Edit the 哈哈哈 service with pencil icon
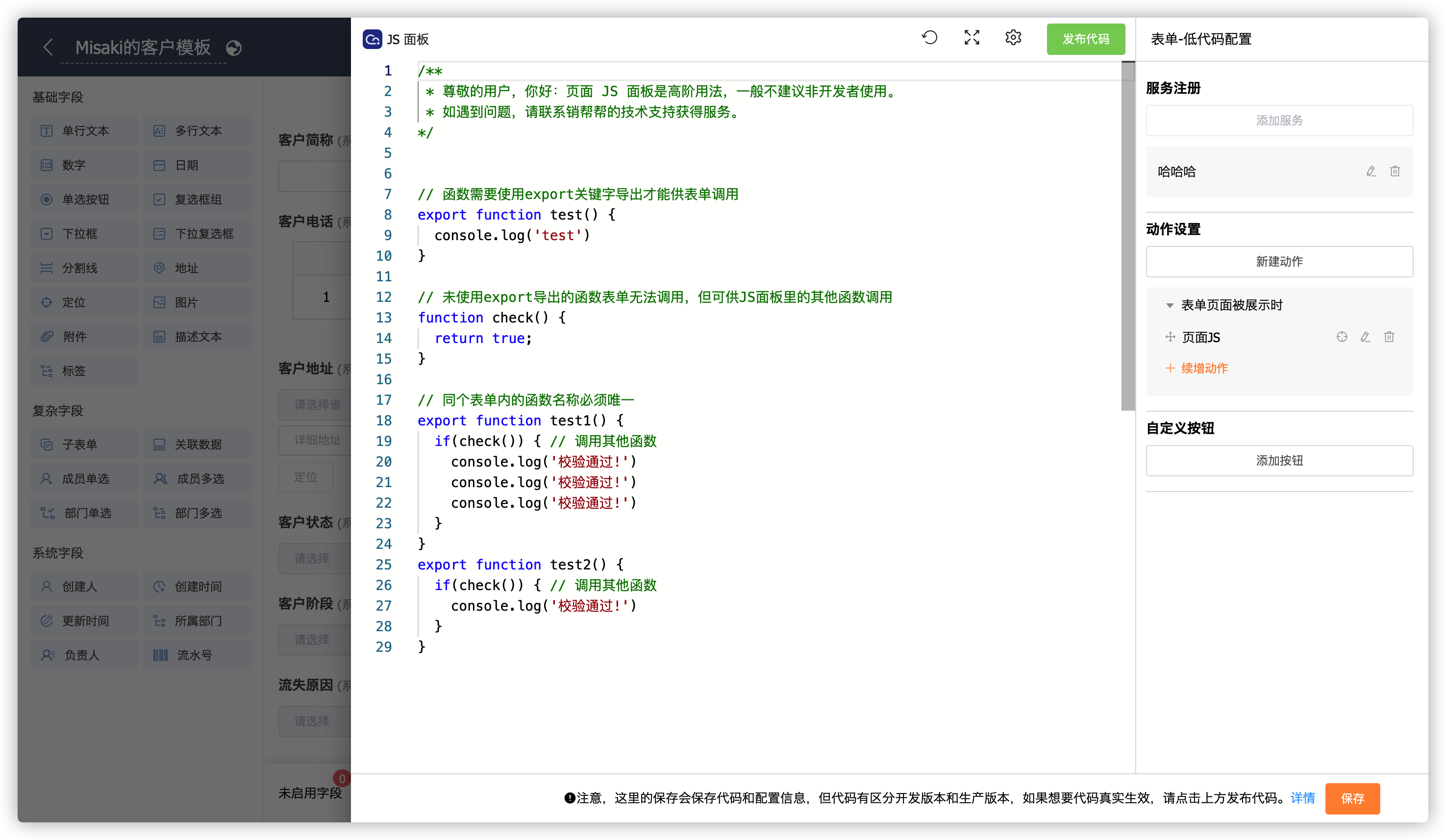The image size is (1446, 840). click(x=1371, y=172)
